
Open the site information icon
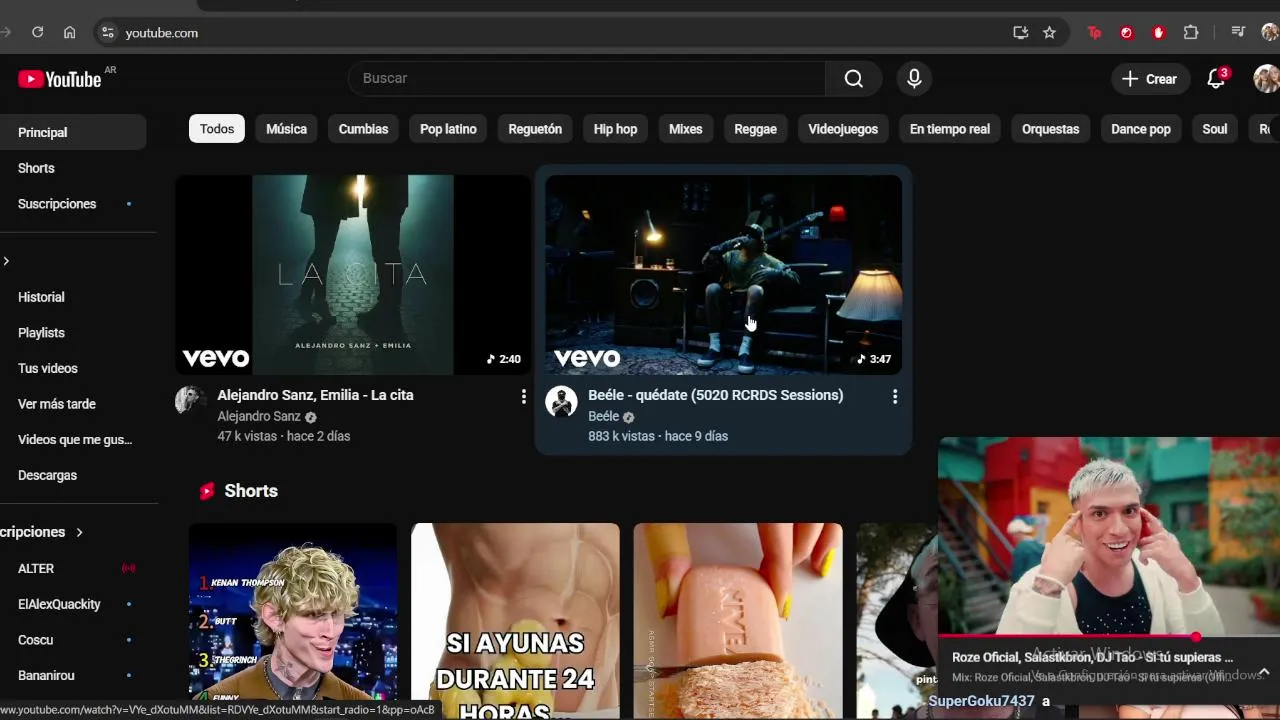click(108, 32)
